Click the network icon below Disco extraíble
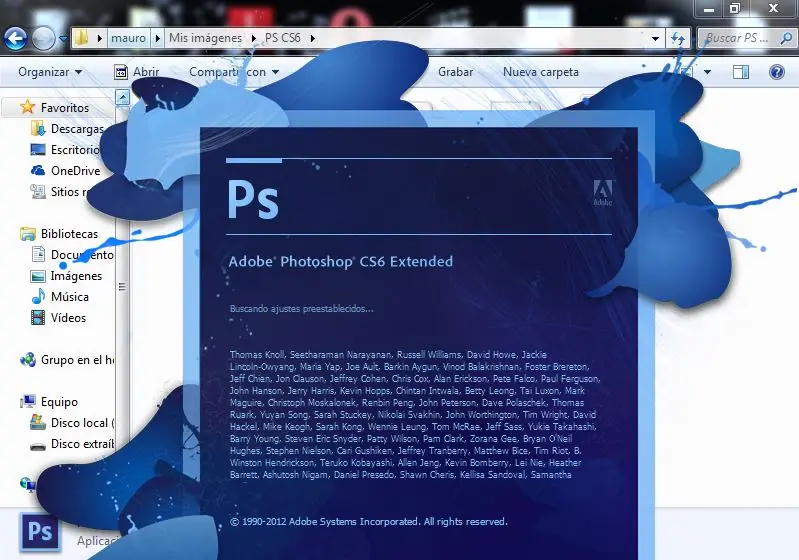 (x=27, y=484)
